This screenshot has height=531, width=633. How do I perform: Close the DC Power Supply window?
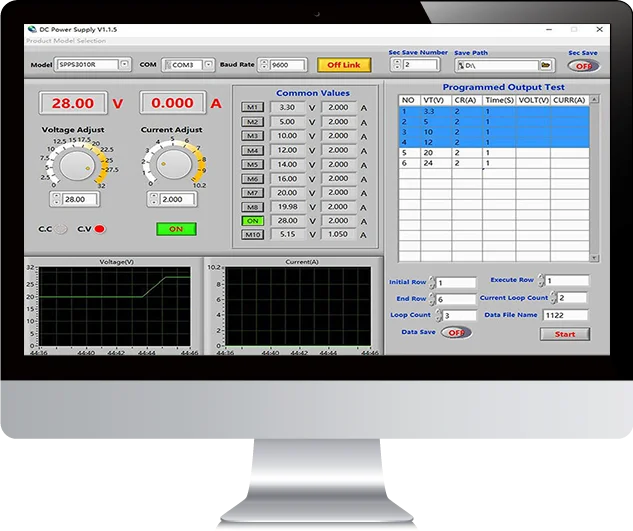(x=599, y=29)
